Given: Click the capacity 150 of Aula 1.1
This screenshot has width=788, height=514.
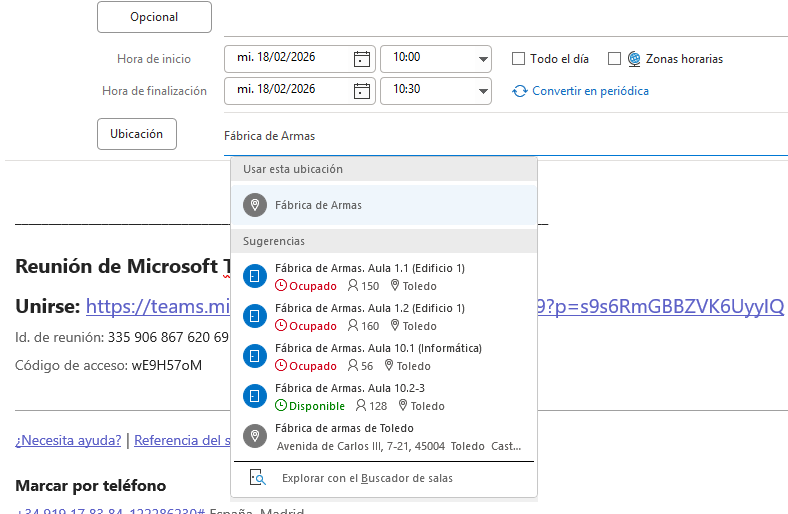Looking at the screenshot, I should click(x=364, y=286).
